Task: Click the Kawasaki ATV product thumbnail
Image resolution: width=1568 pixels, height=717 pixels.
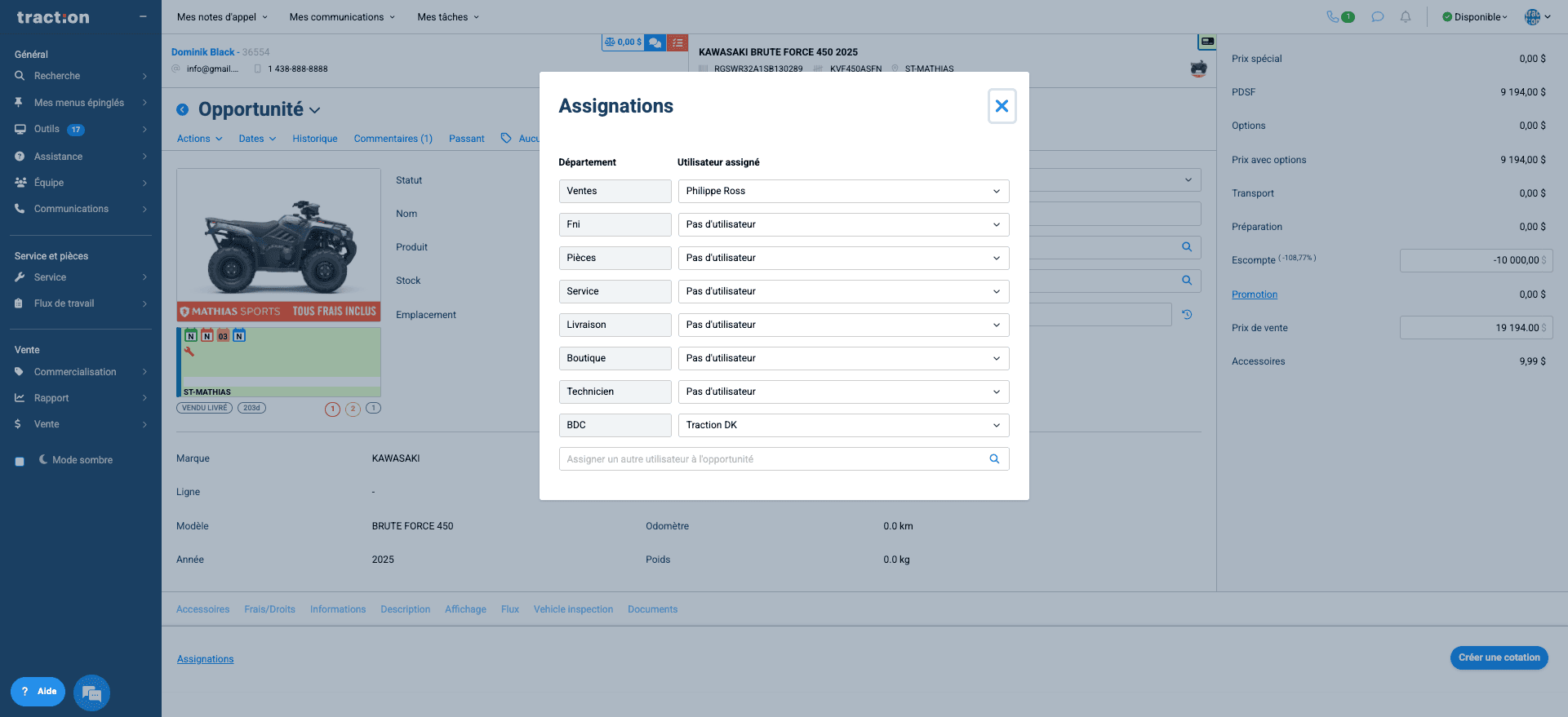Action: click(278, 245)
